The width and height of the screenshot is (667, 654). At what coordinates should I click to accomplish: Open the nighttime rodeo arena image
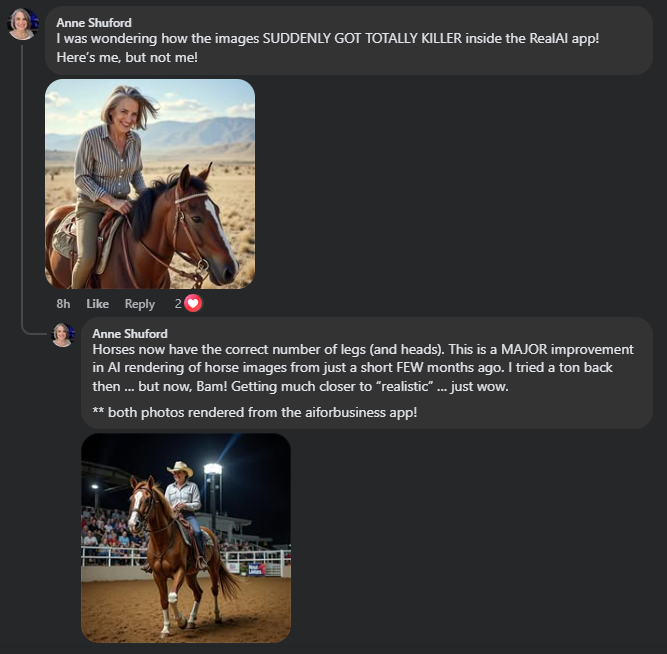coord(186,537)
